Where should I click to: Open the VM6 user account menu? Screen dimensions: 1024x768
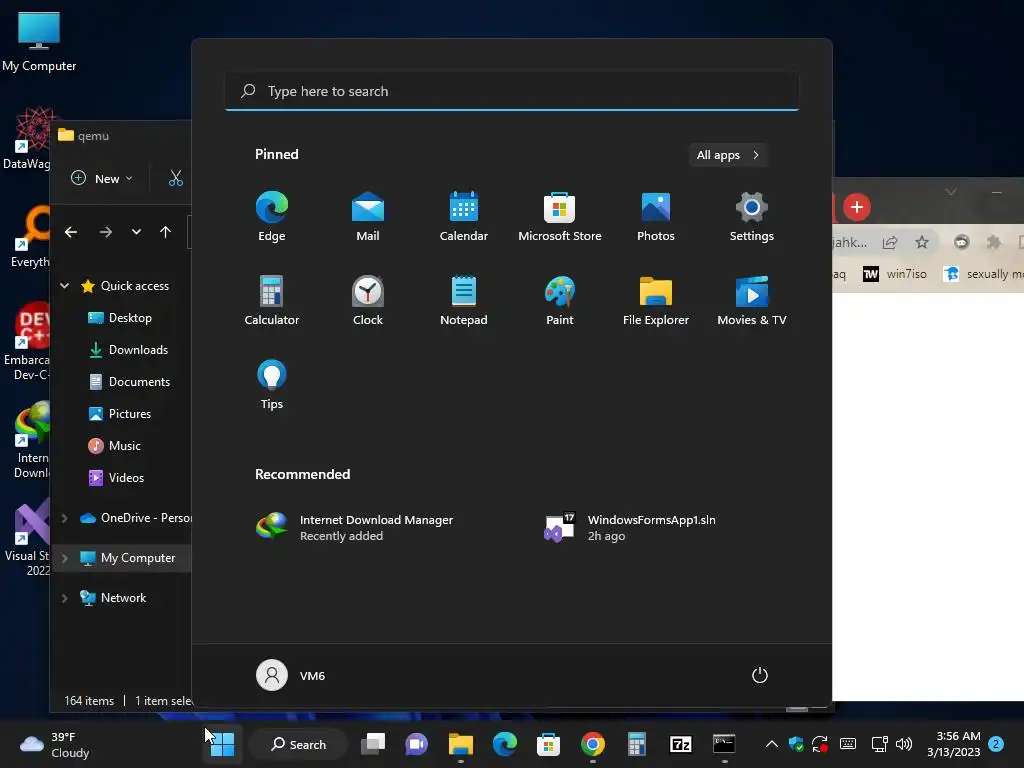click(291, 675)
